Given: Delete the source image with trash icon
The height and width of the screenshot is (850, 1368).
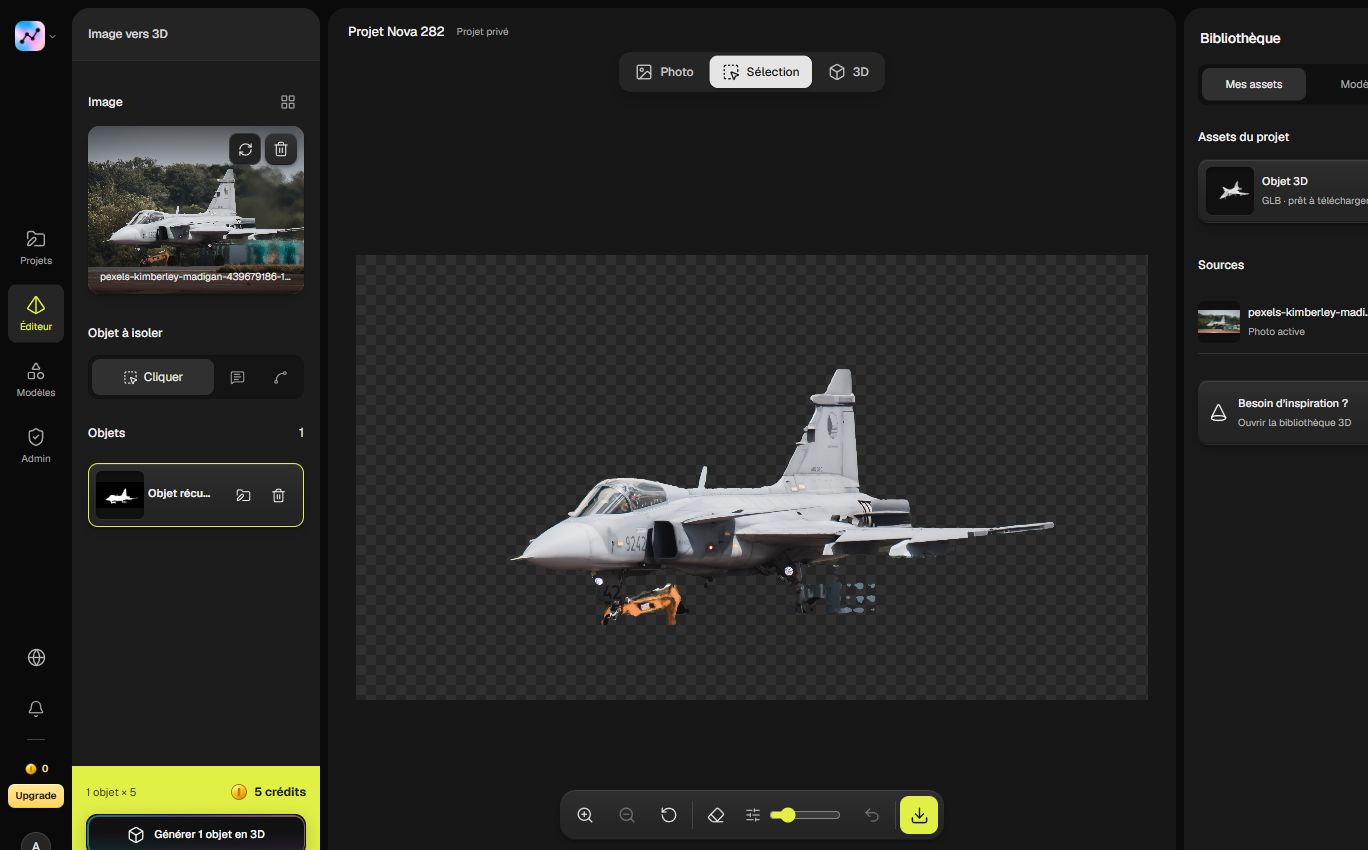Looking at the screenshot, I should [x=281, y=149].
